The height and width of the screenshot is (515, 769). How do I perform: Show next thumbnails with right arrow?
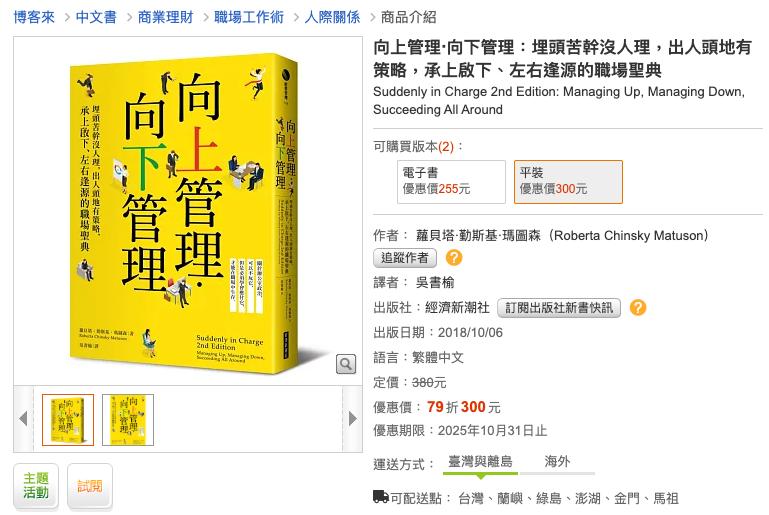click(x=353, y=419)
